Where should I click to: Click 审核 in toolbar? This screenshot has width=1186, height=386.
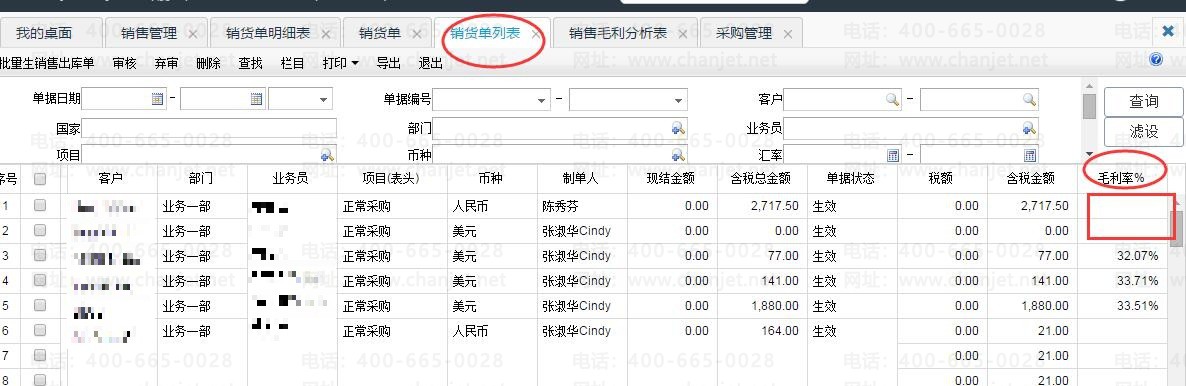[125, 64]
